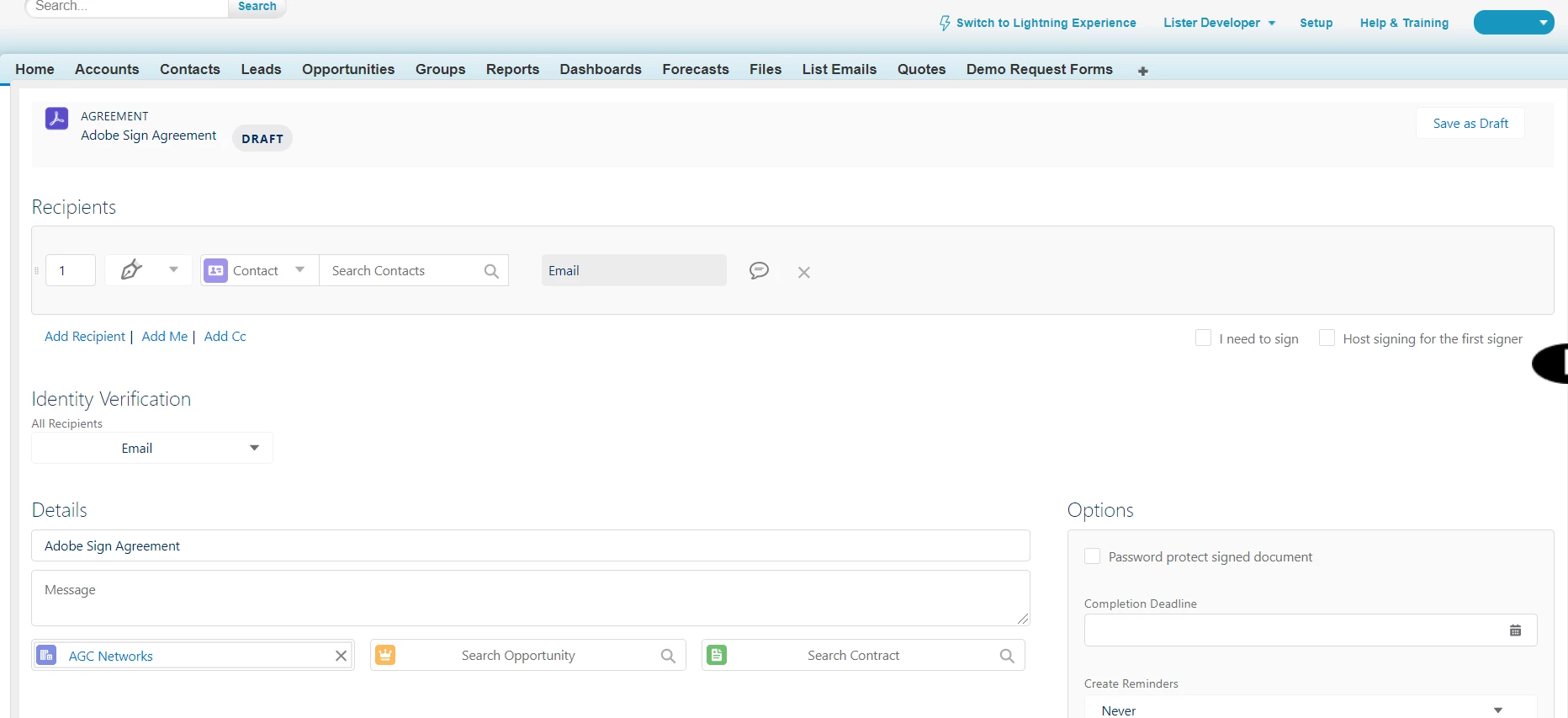Click the top Search button

pos(257,7)
